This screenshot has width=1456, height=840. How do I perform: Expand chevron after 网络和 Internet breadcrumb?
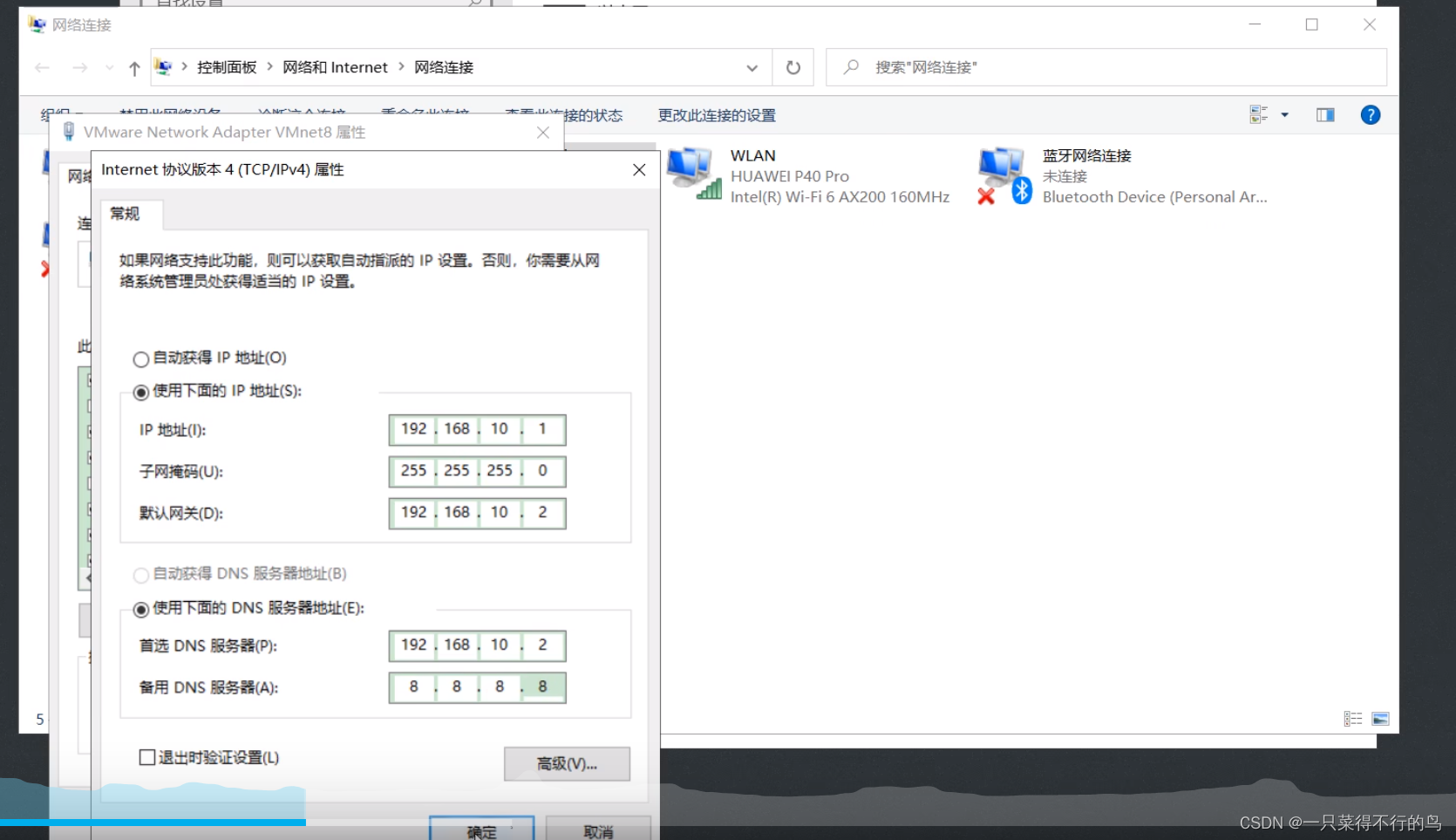point(401,66)
